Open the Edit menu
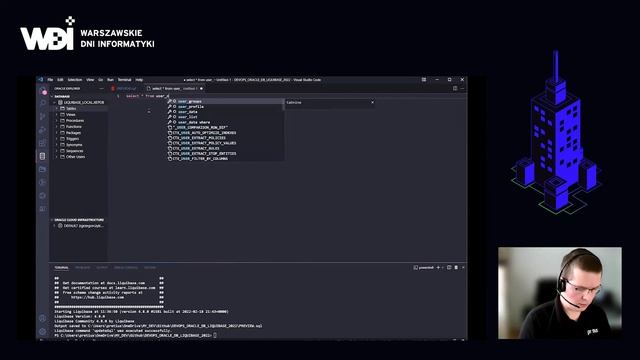640x360 pixels. pos(60,80)
